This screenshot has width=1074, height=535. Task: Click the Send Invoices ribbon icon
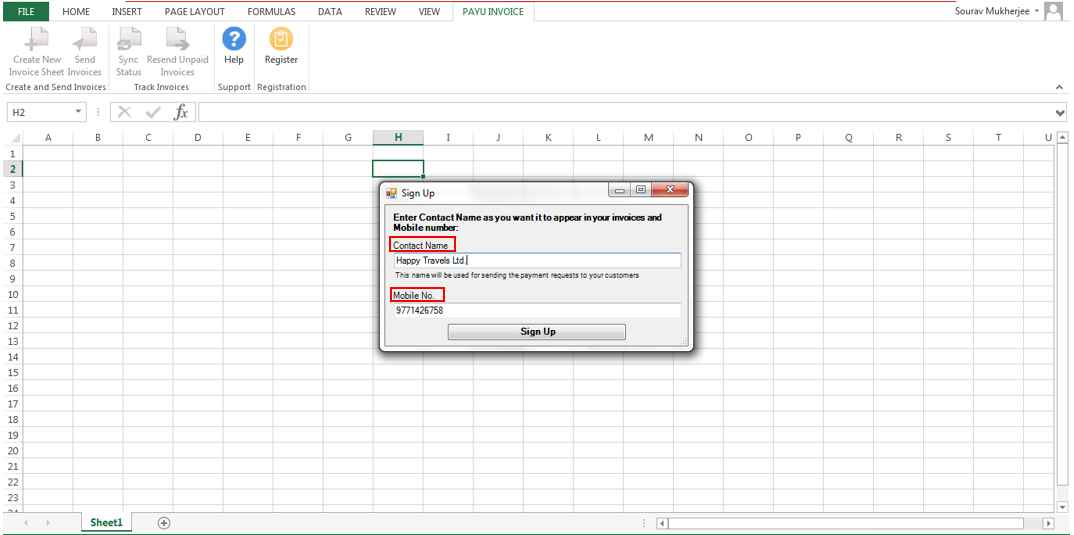[x=85, y=39]
